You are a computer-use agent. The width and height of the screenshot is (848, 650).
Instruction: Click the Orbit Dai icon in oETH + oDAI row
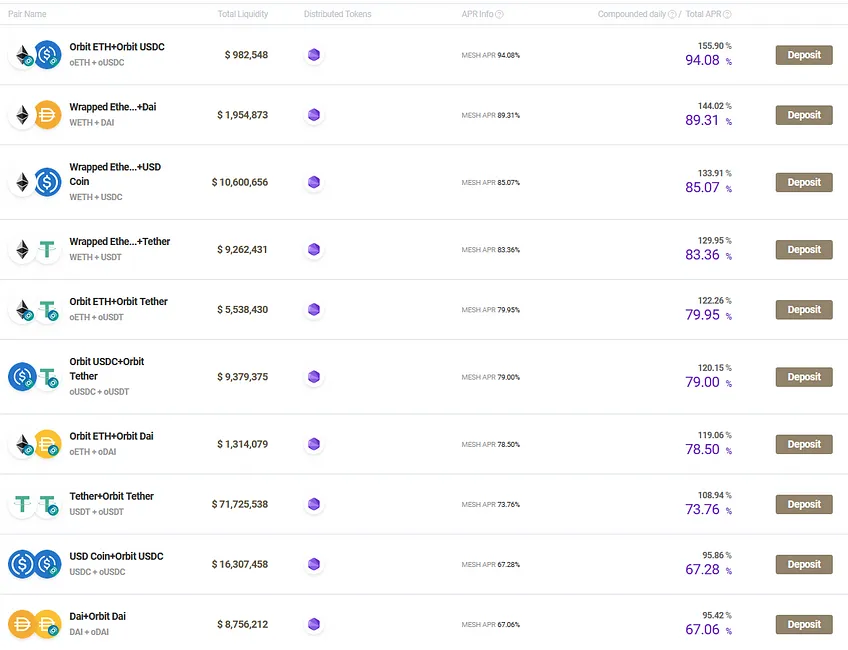click(x=48, y=444)
